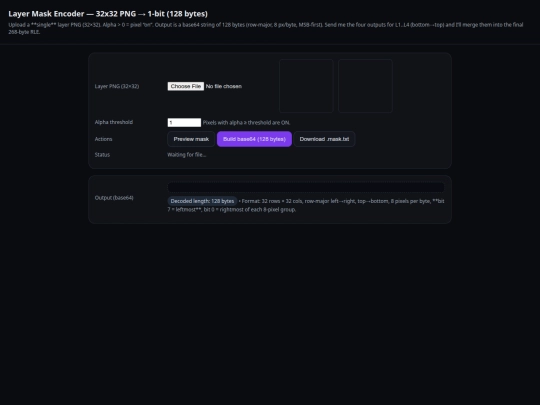This screenshot has height=405, width=540.
Task: Click the Choose File button
Action: click(x=186, y=86)
